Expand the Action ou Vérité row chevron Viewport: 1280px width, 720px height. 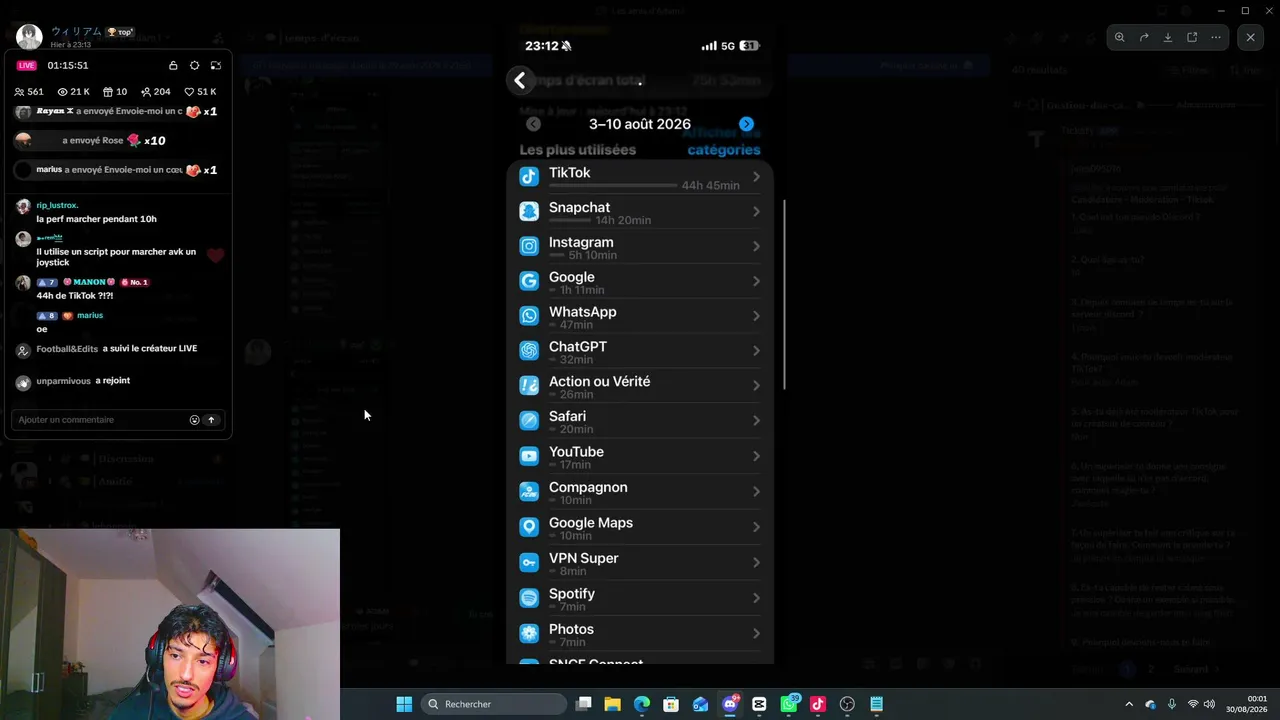point(756,385)
